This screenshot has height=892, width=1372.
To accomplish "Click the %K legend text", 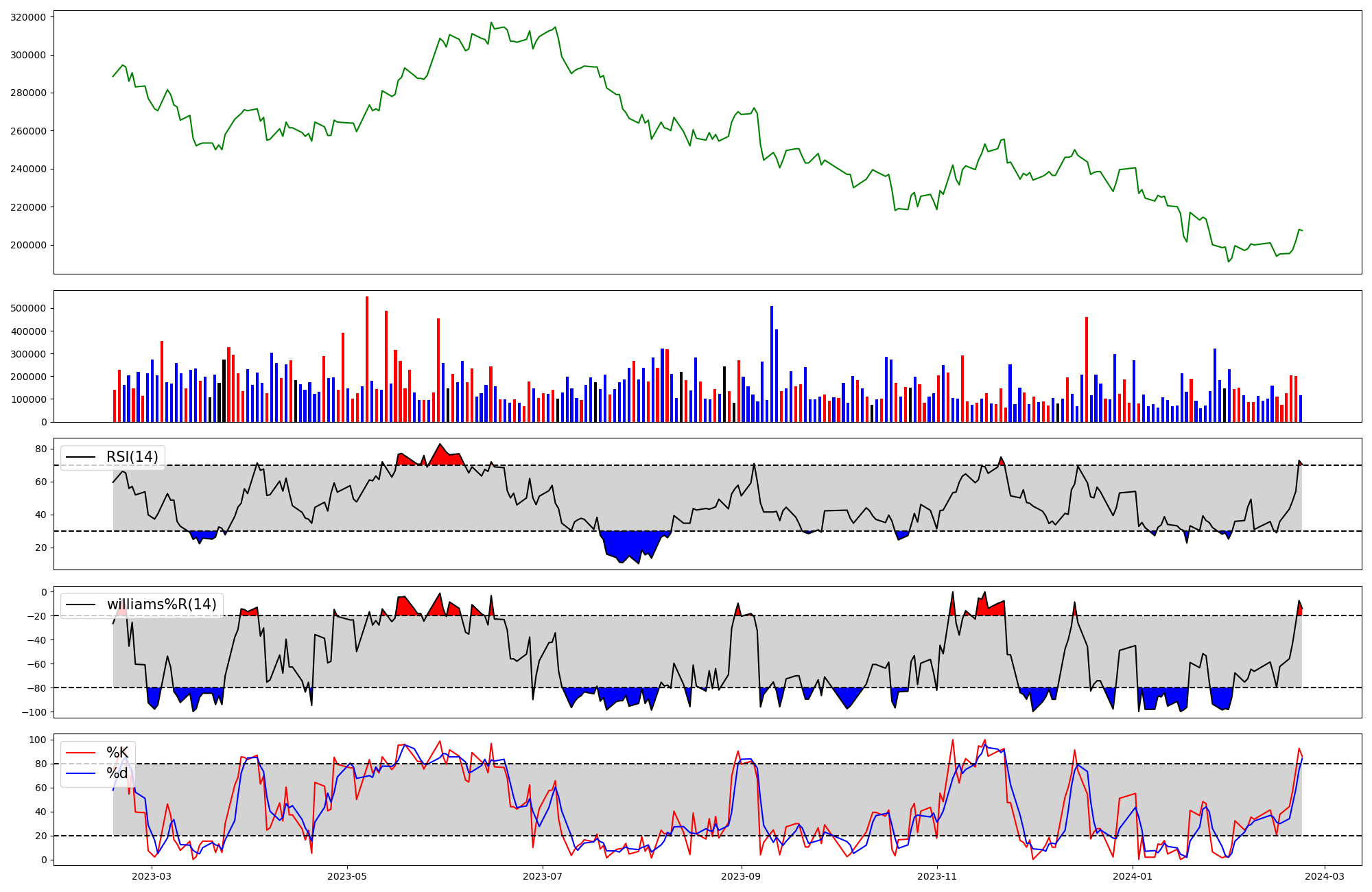I will pyautogui.click(x=117, y=753).
